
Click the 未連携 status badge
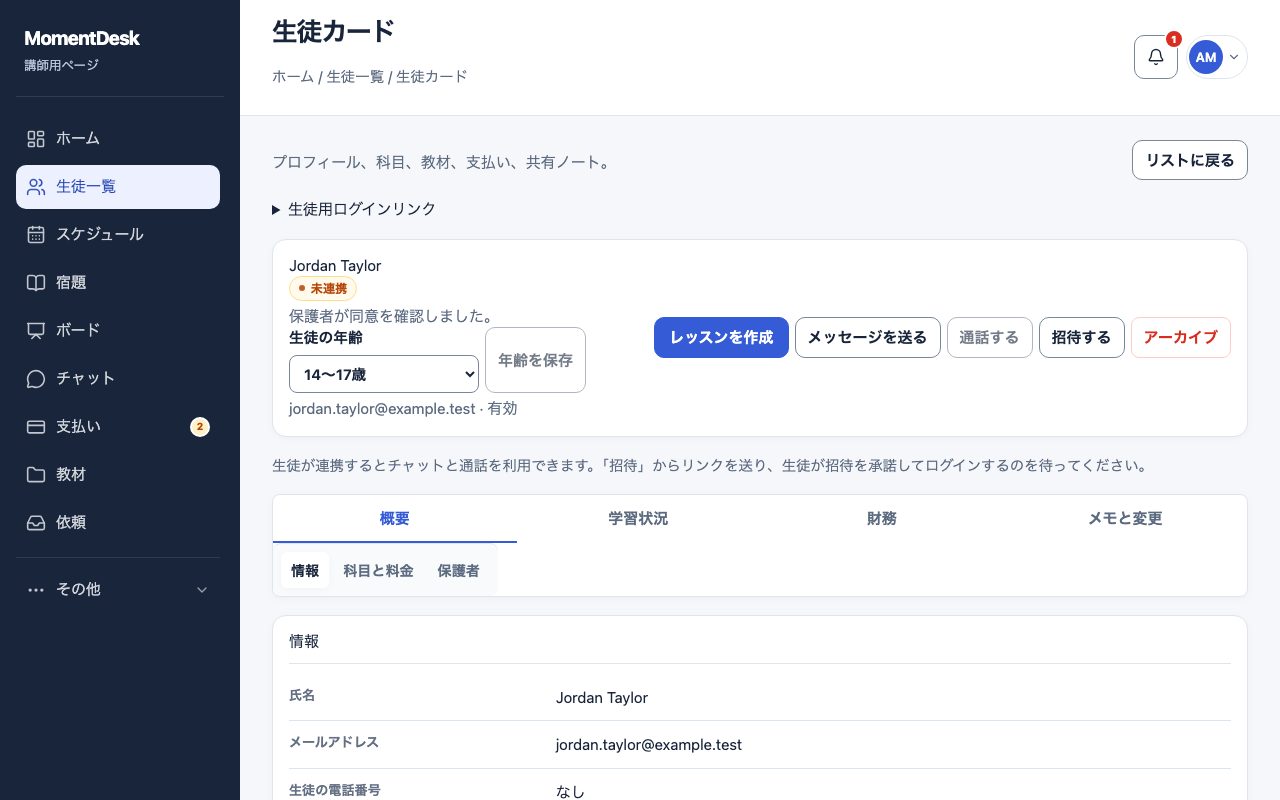pos(323,289)
